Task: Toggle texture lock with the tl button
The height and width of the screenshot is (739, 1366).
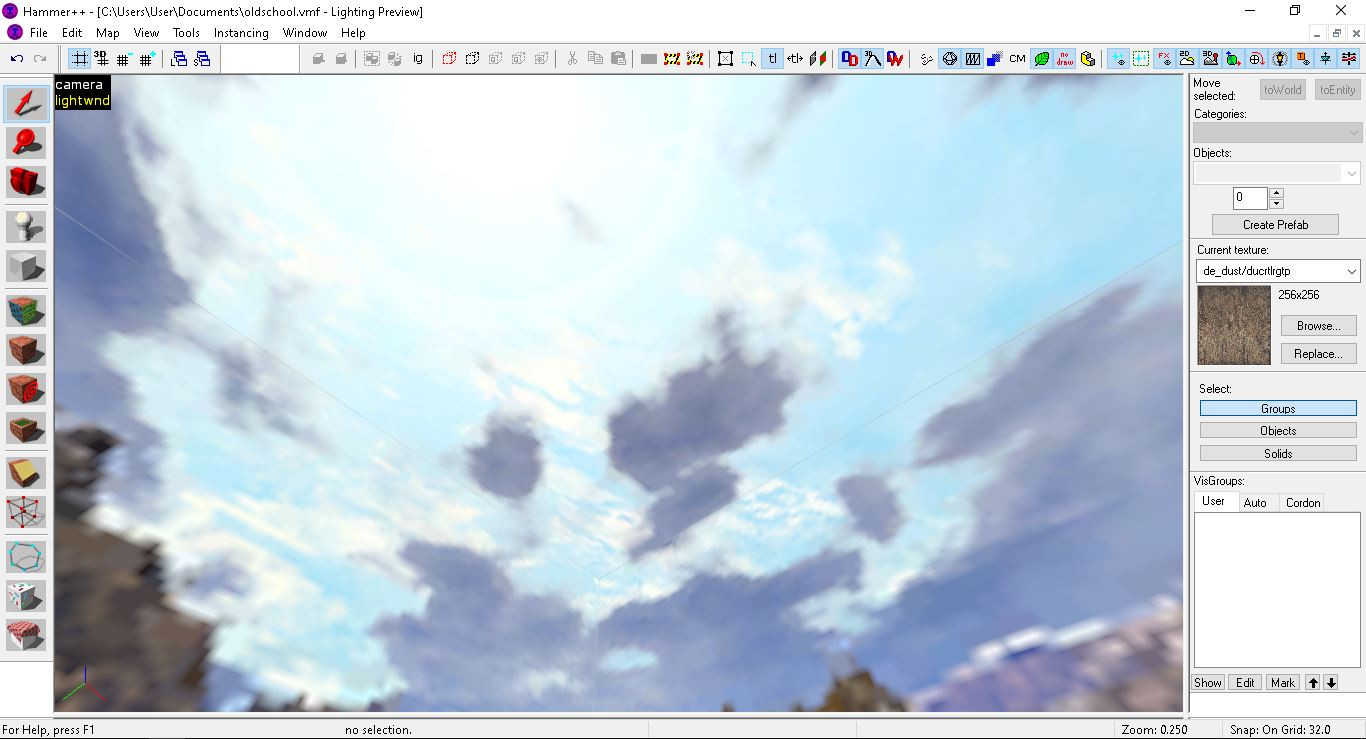Action: click(x=771, y=58)
